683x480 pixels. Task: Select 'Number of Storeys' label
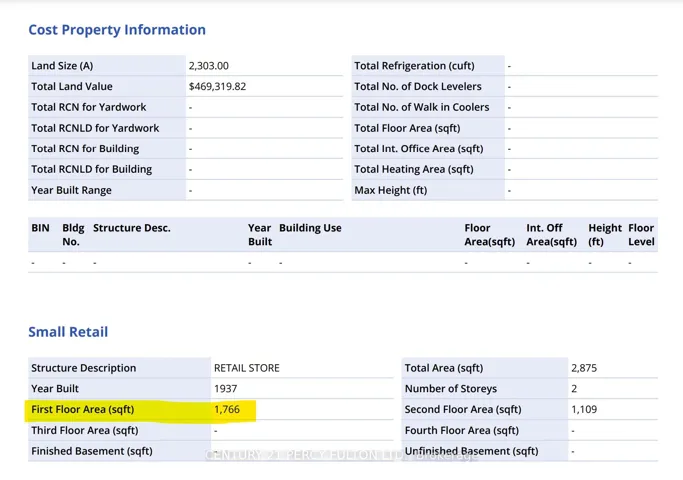451,389
